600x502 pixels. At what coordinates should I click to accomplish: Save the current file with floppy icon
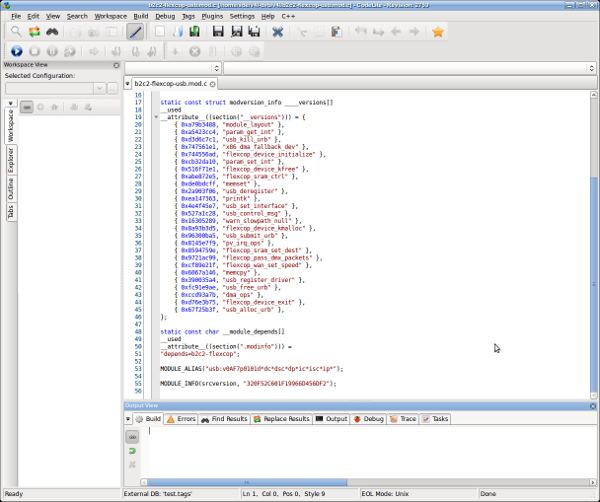[x=218, y=32]
